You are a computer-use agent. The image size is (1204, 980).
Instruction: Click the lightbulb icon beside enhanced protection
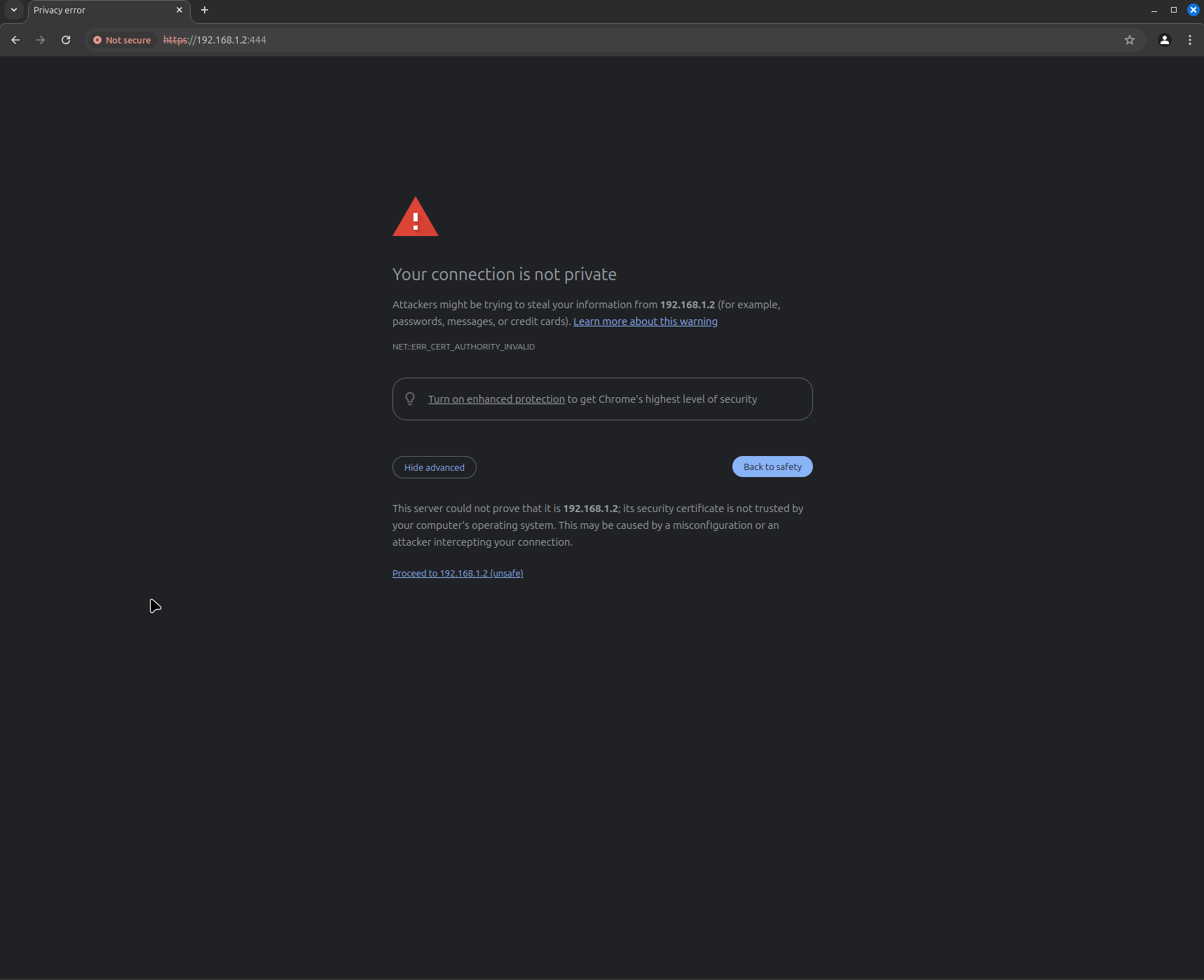(x=410, y=399)
